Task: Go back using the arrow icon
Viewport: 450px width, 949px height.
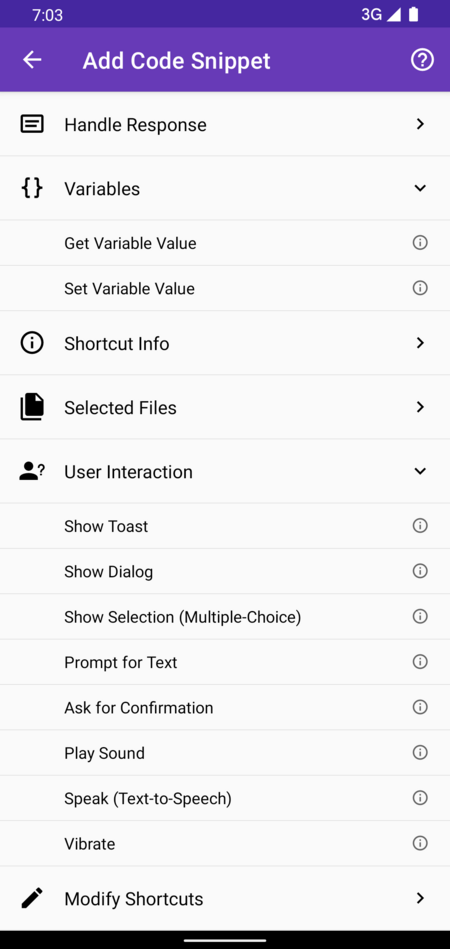Action: (x=32, y=60)
